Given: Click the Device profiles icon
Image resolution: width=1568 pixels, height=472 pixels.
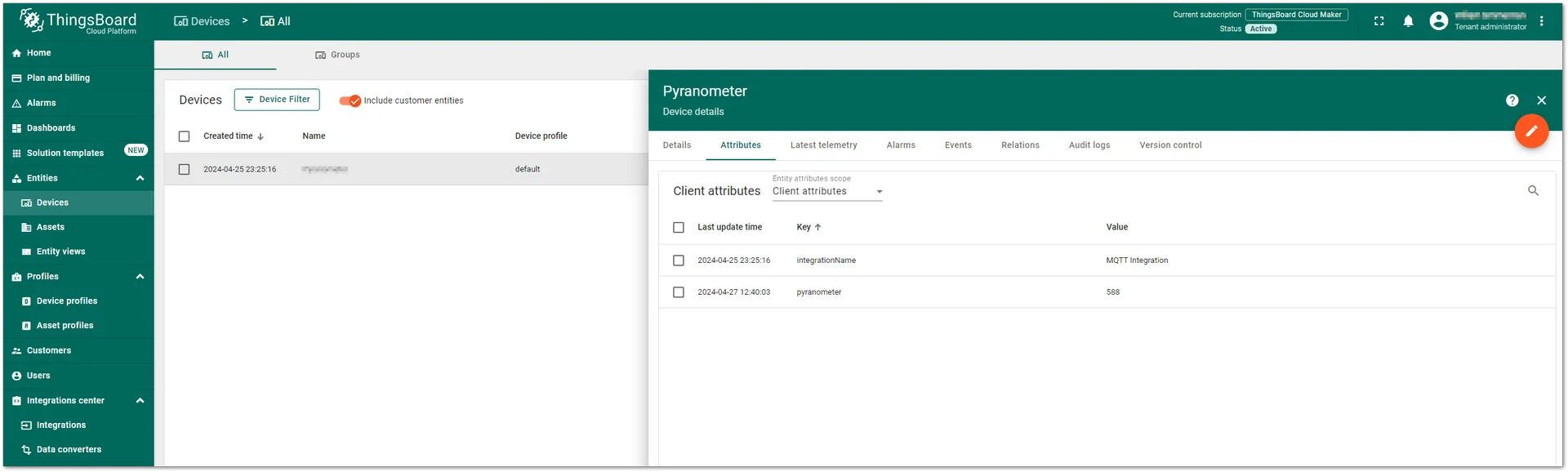Looking at the screenshot, I should (x=26, y=301).
